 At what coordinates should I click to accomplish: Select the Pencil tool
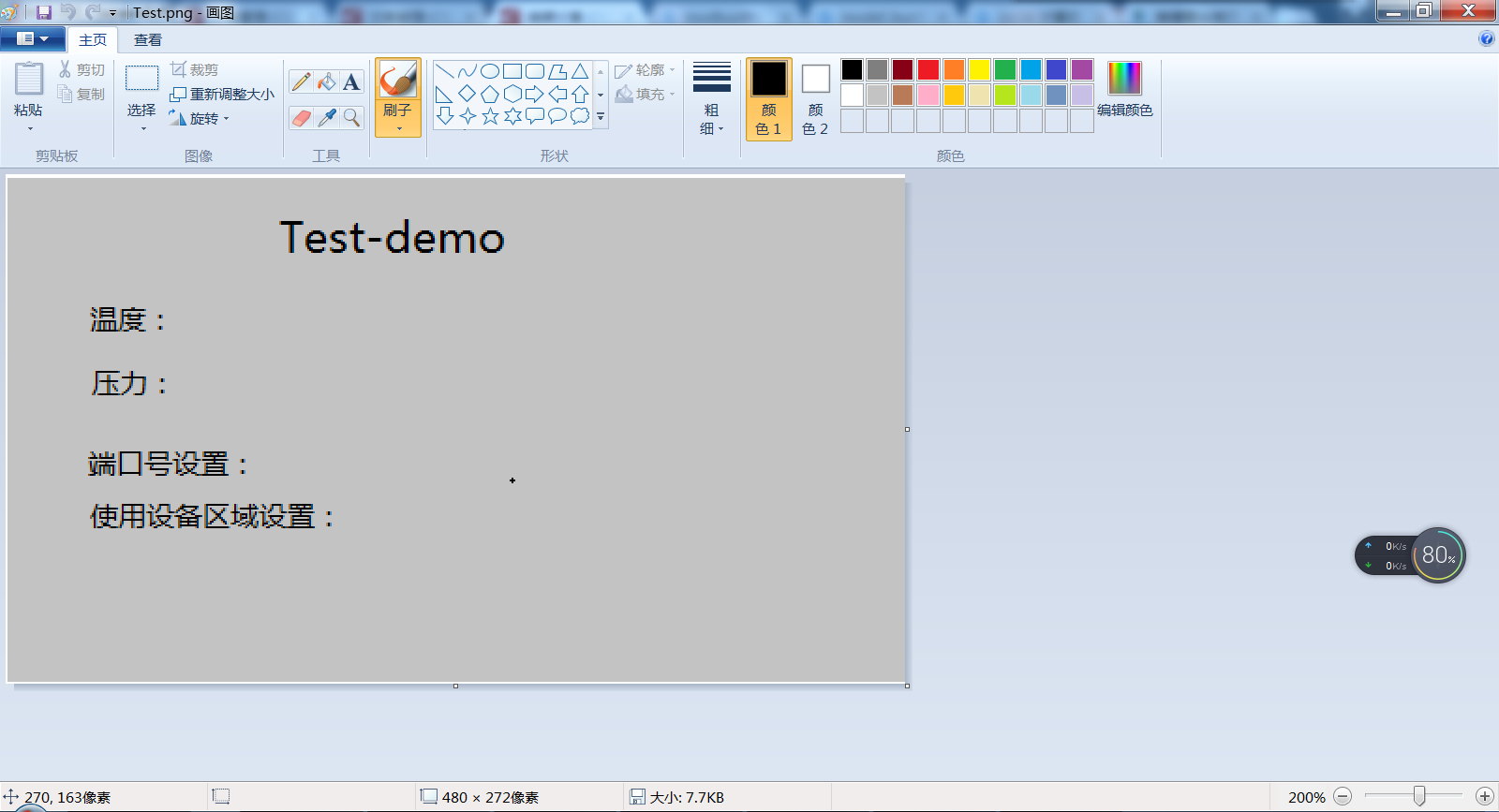301,81
